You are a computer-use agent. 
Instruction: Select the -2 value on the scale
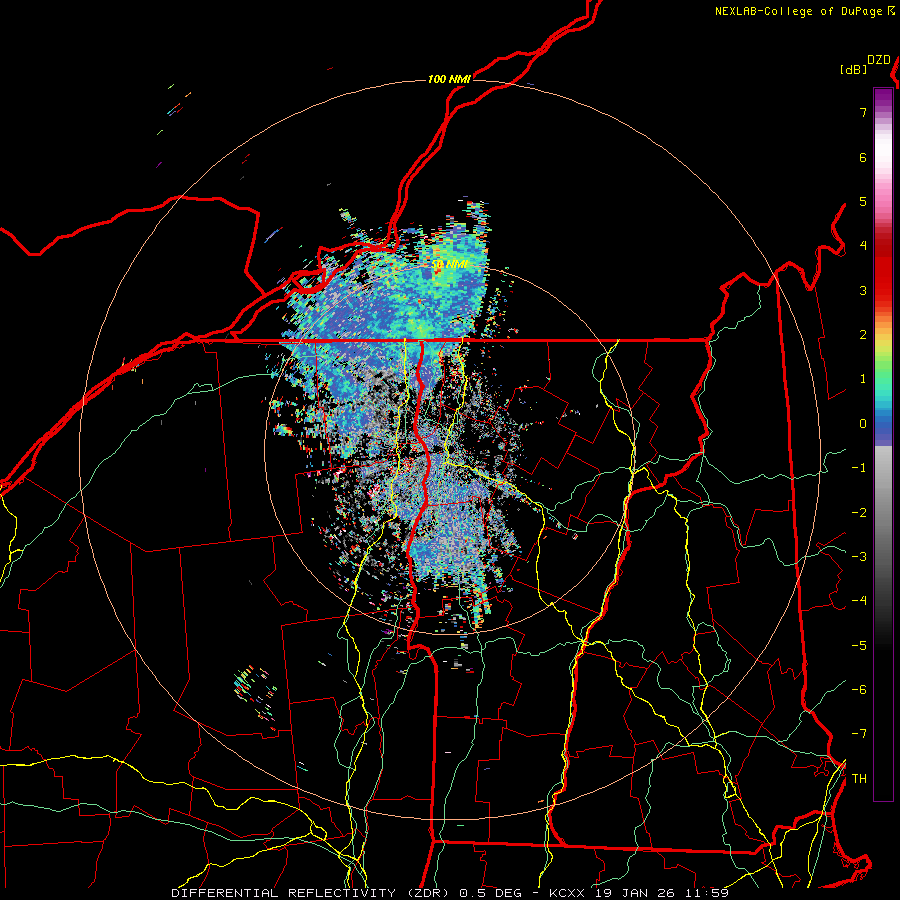coord(859,513)
